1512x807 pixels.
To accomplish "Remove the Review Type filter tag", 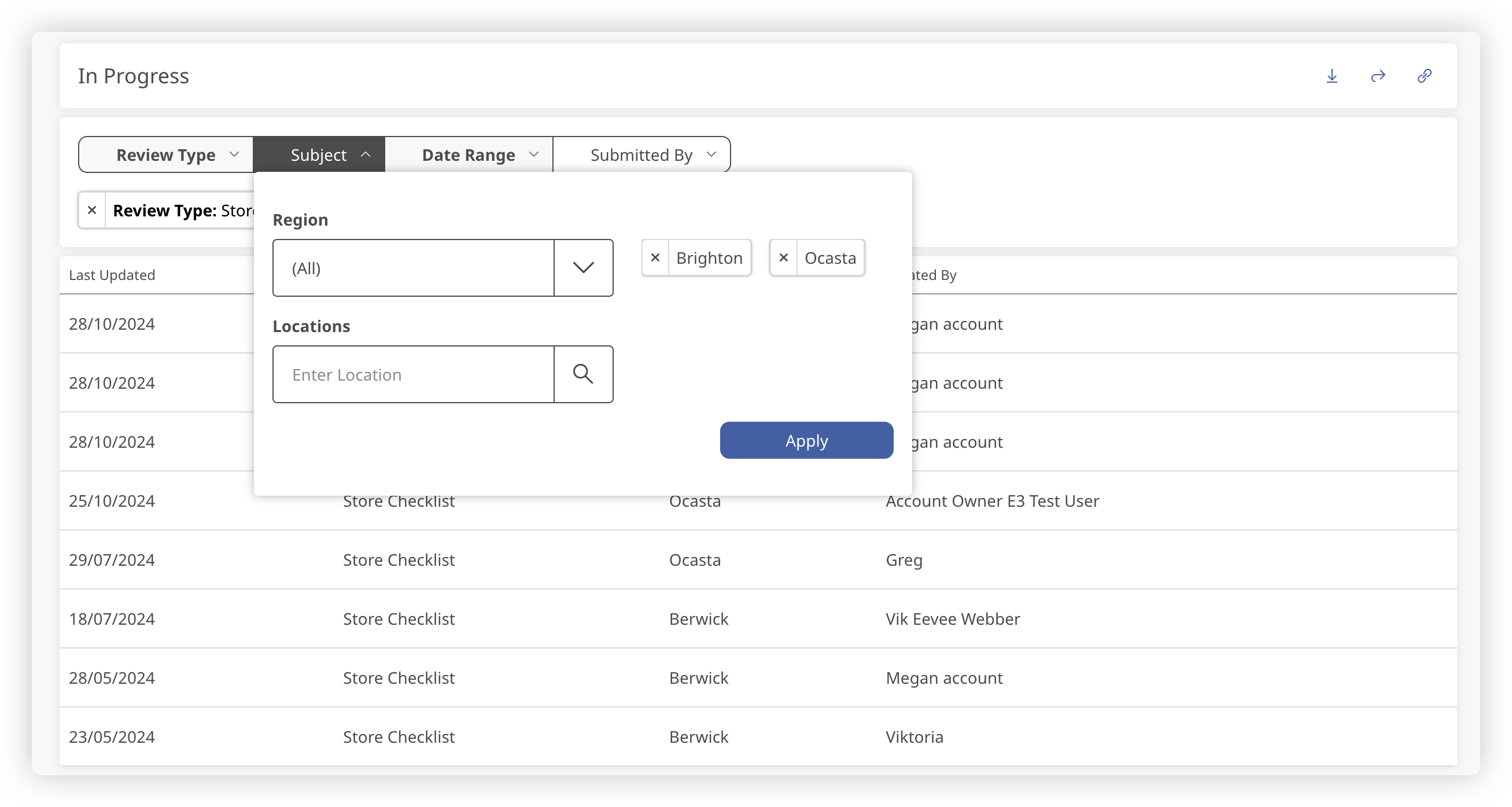I will point(92,210).
